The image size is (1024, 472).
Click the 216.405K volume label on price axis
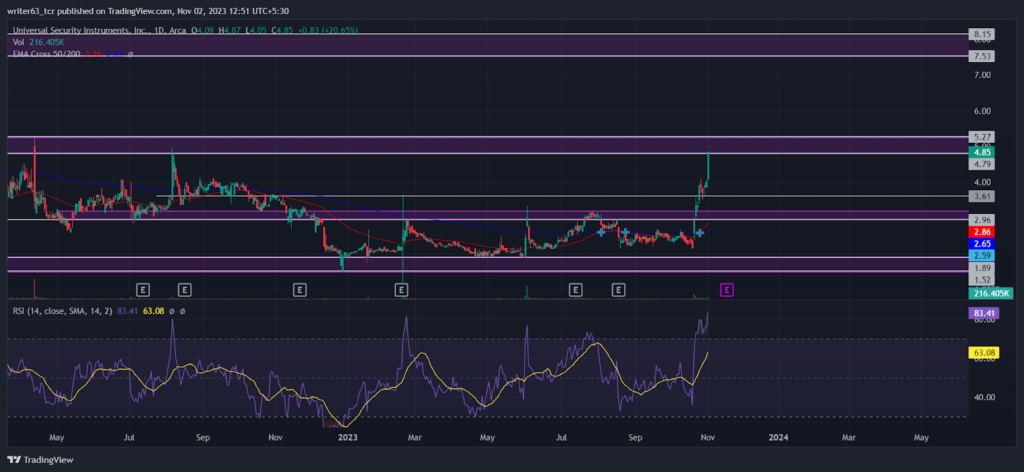(991, 293)
